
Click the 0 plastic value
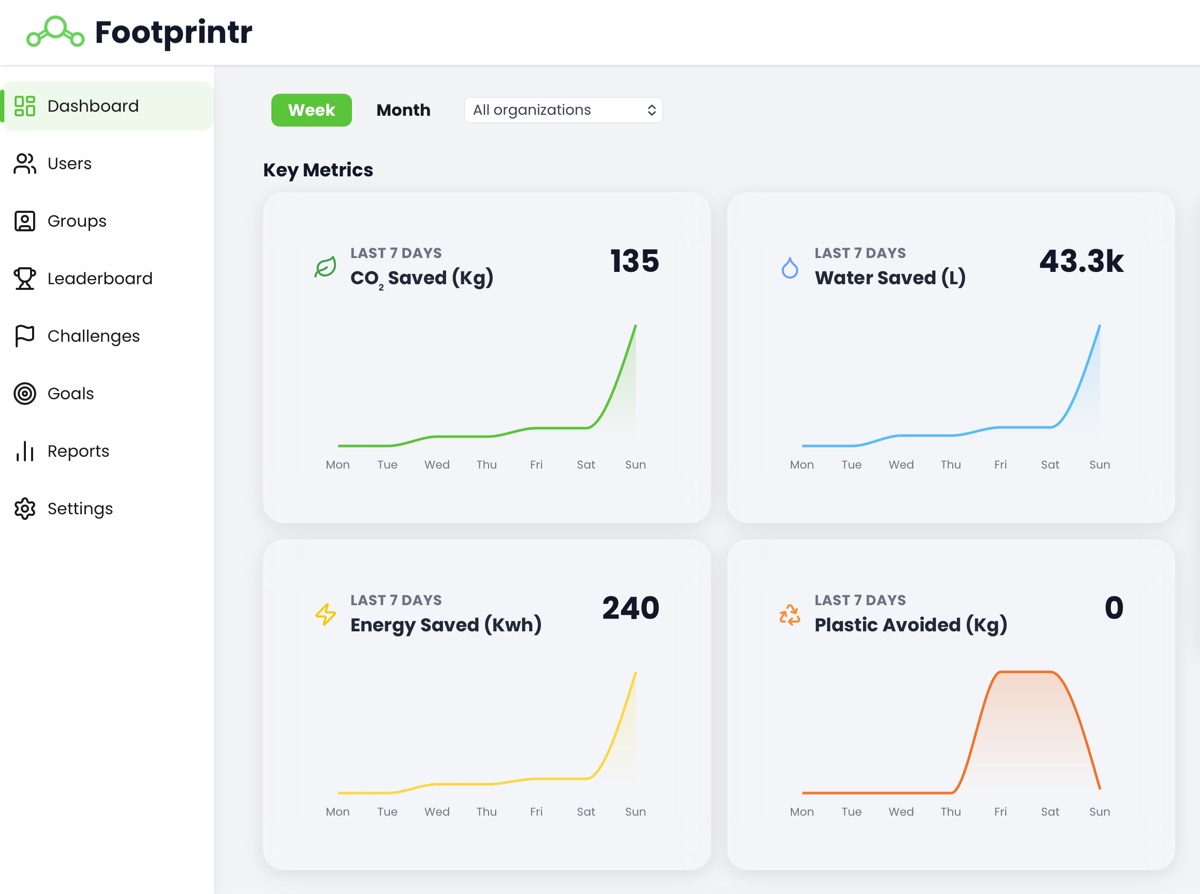(1114, 608)
